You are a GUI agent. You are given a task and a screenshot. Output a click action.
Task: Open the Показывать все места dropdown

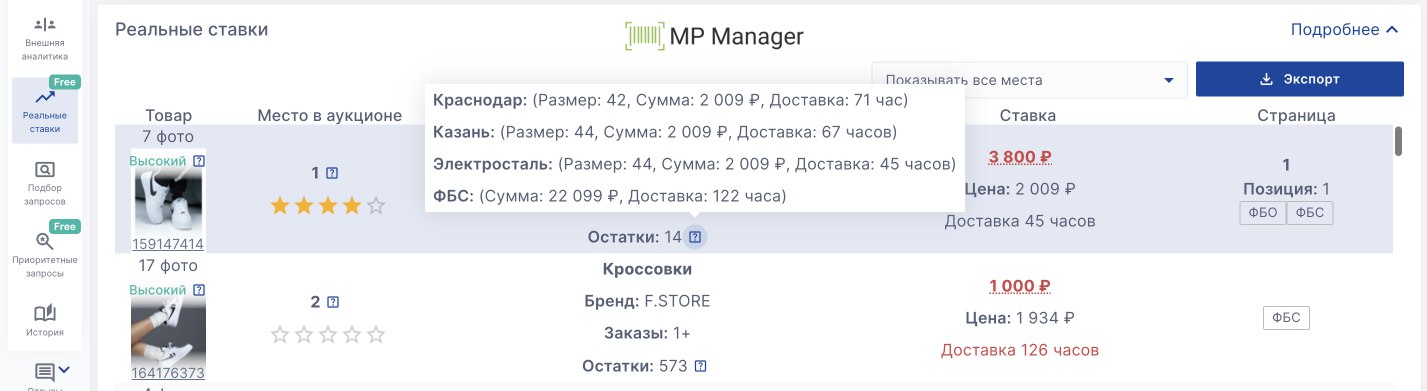pos(1029,80)
